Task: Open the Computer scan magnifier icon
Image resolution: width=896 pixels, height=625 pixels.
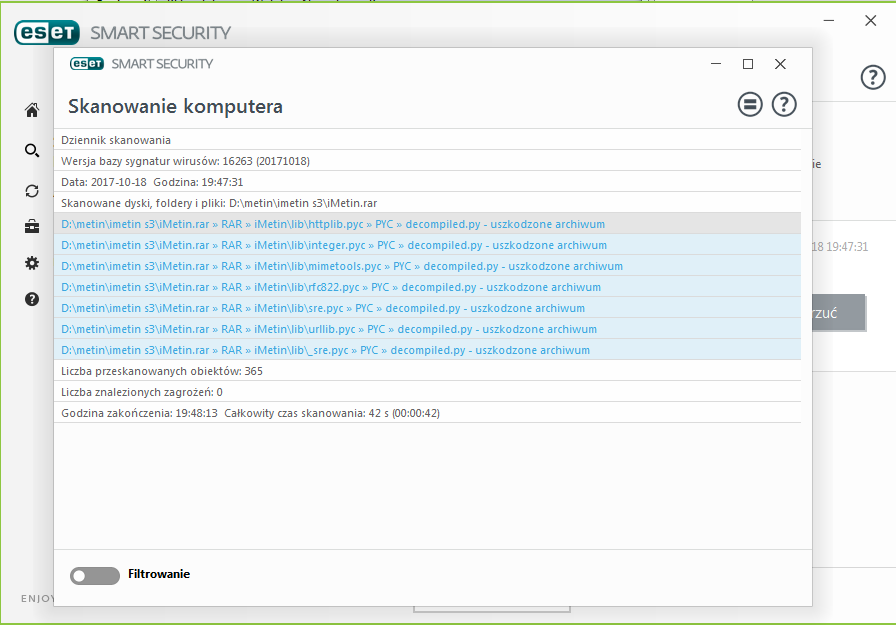Action: [32, 150]
